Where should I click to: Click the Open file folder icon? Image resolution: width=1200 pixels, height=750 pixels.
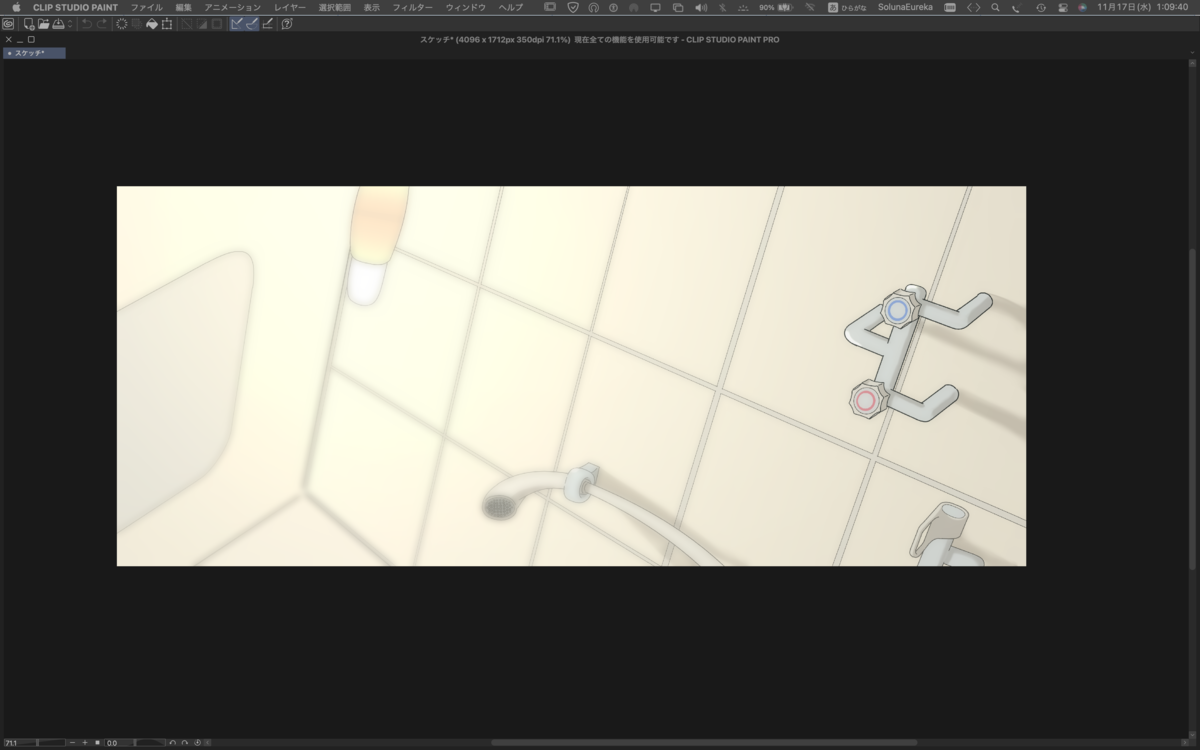pyautogui.click(x=44, y=24)
